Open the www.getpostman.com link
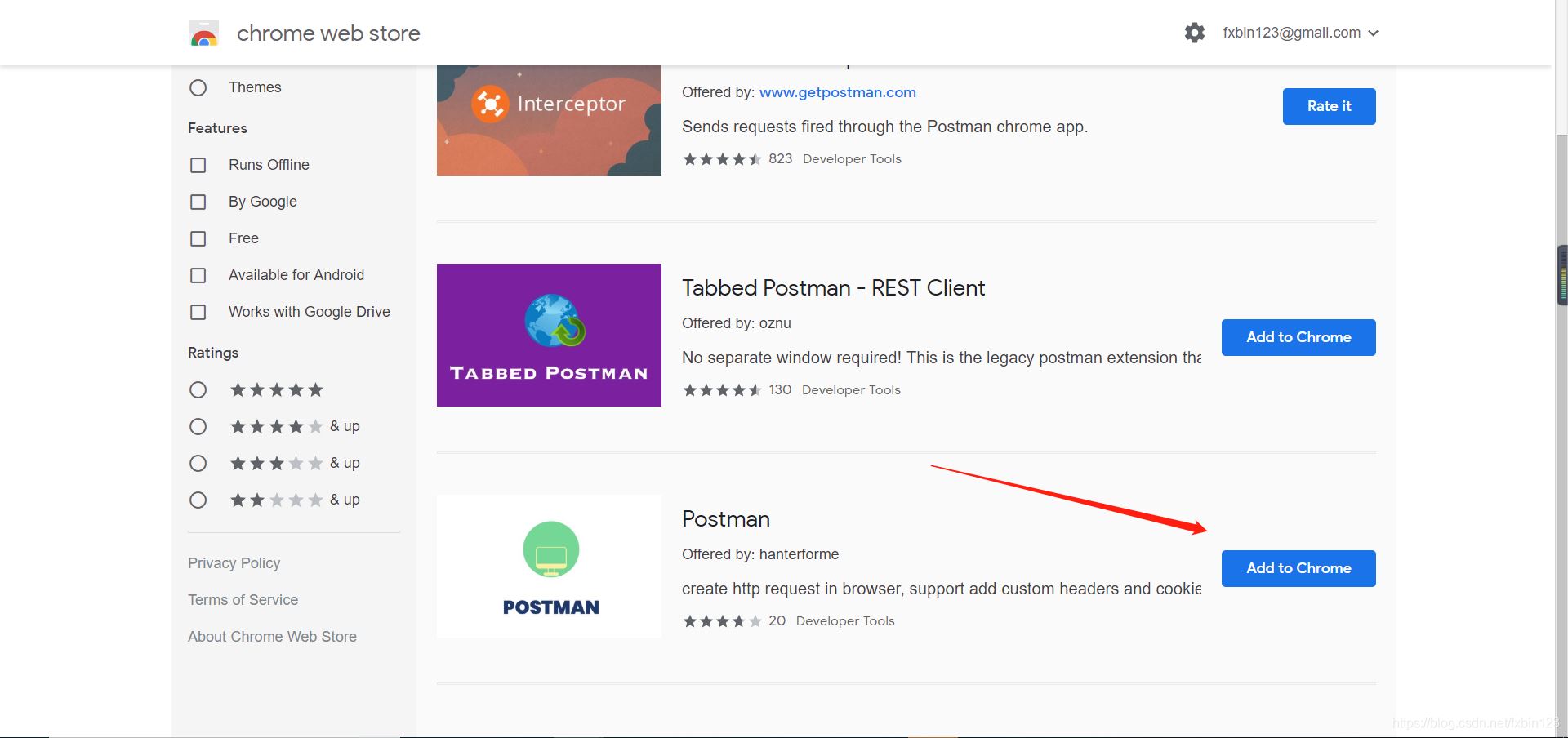Image resolution: width=1568 pixels, height=738 pixels. pos(837,92)
